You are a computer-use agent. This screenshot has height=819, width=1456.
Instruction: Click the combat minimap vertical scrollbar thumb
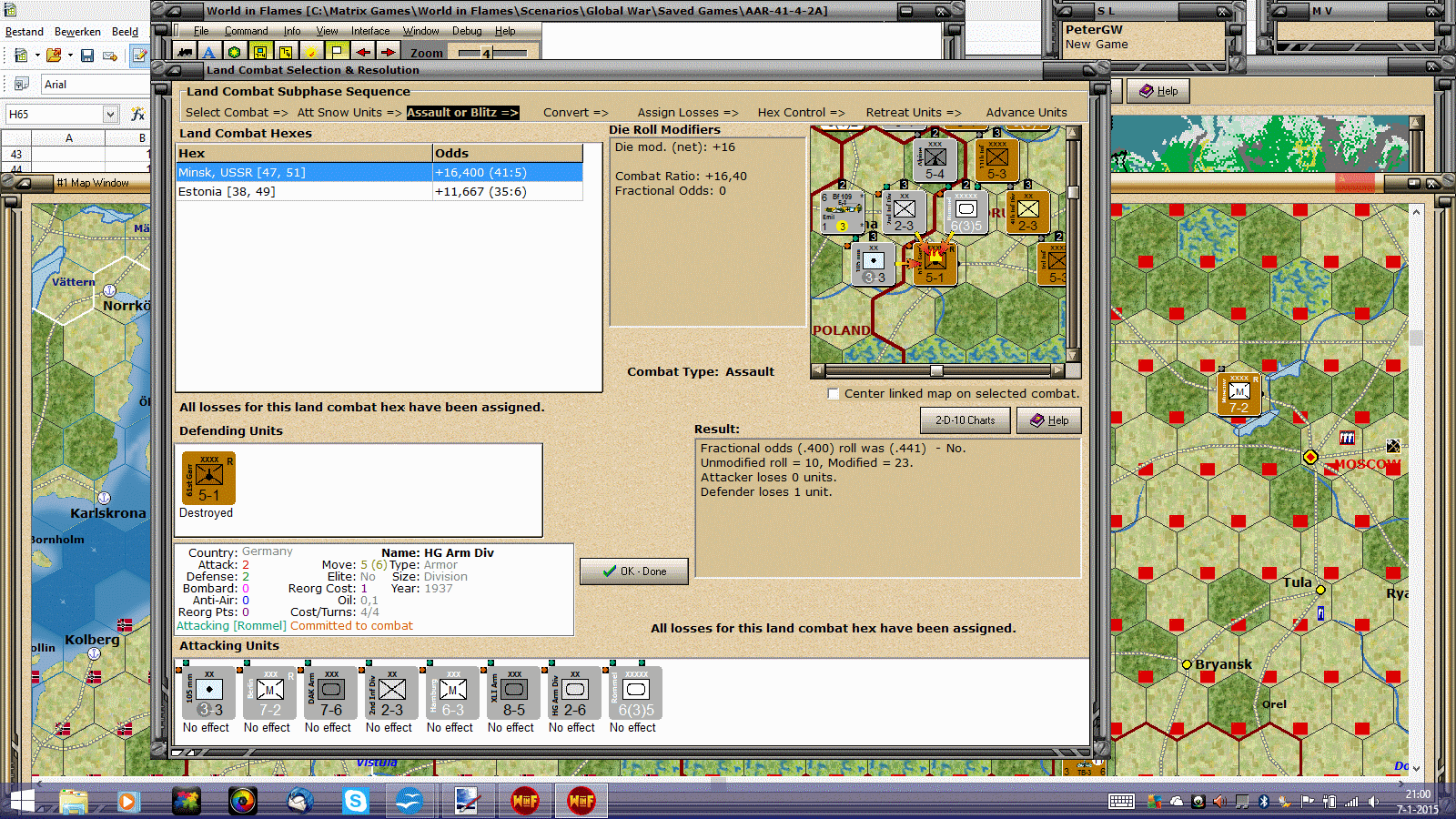tap(1074, 191)
